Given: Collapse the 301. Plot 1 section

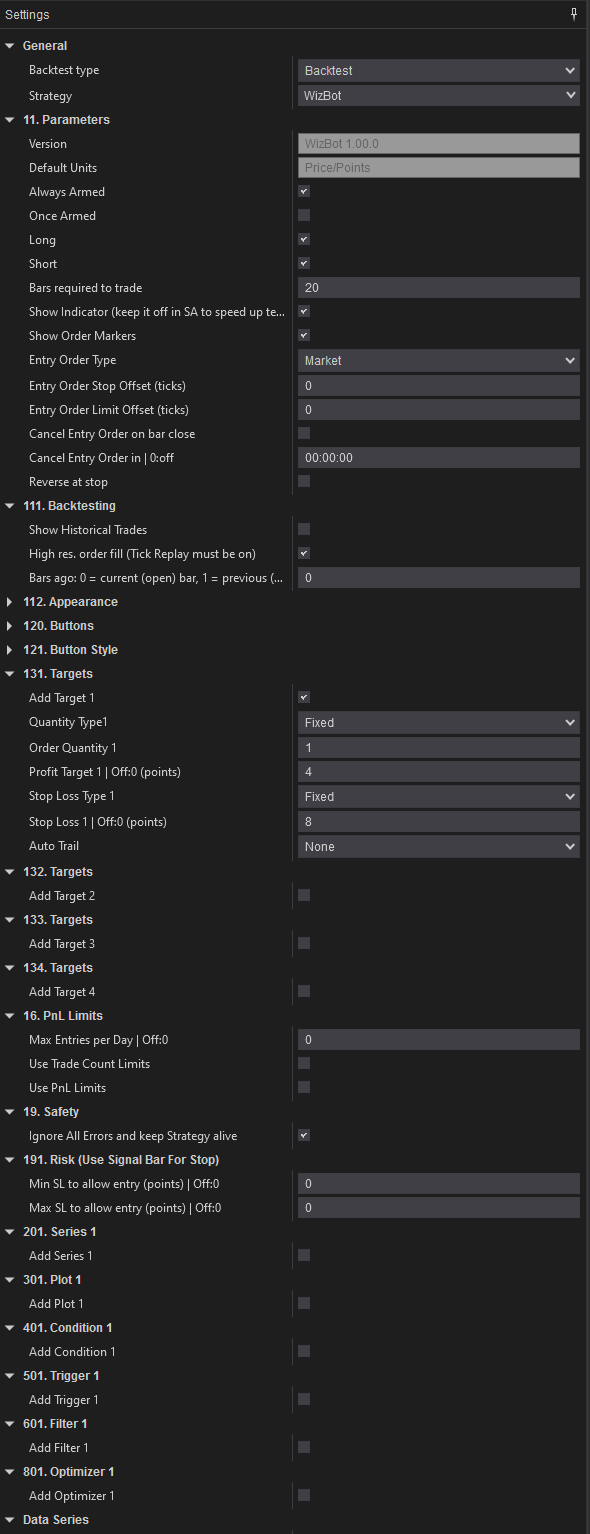Looking at the screenshot, I should 10,1280.
